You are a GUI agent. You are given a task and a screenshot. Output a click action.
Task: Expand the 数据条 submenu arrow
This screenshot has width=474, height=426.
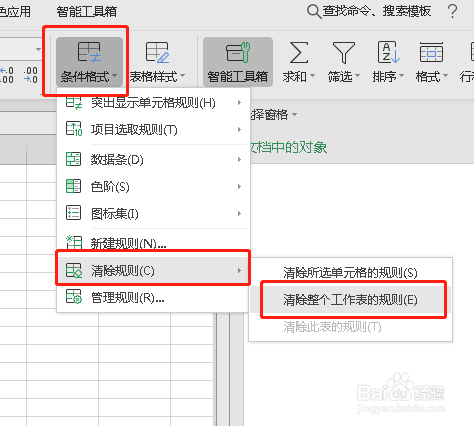point(239,160)
